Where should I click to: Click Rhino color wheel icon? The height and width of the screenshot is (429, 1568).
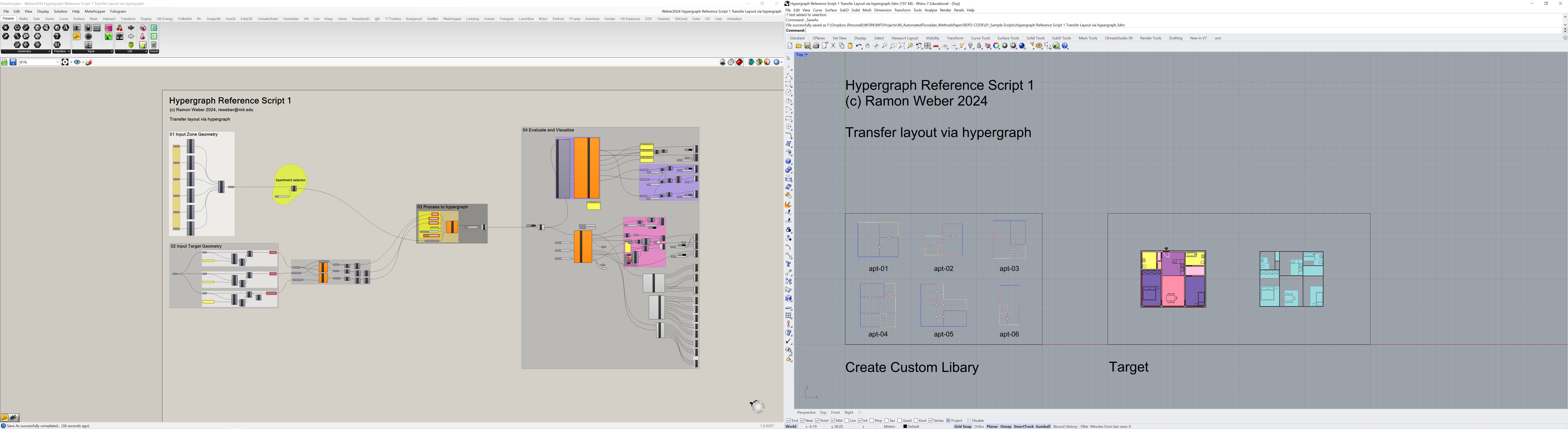(x=996, y=46)
